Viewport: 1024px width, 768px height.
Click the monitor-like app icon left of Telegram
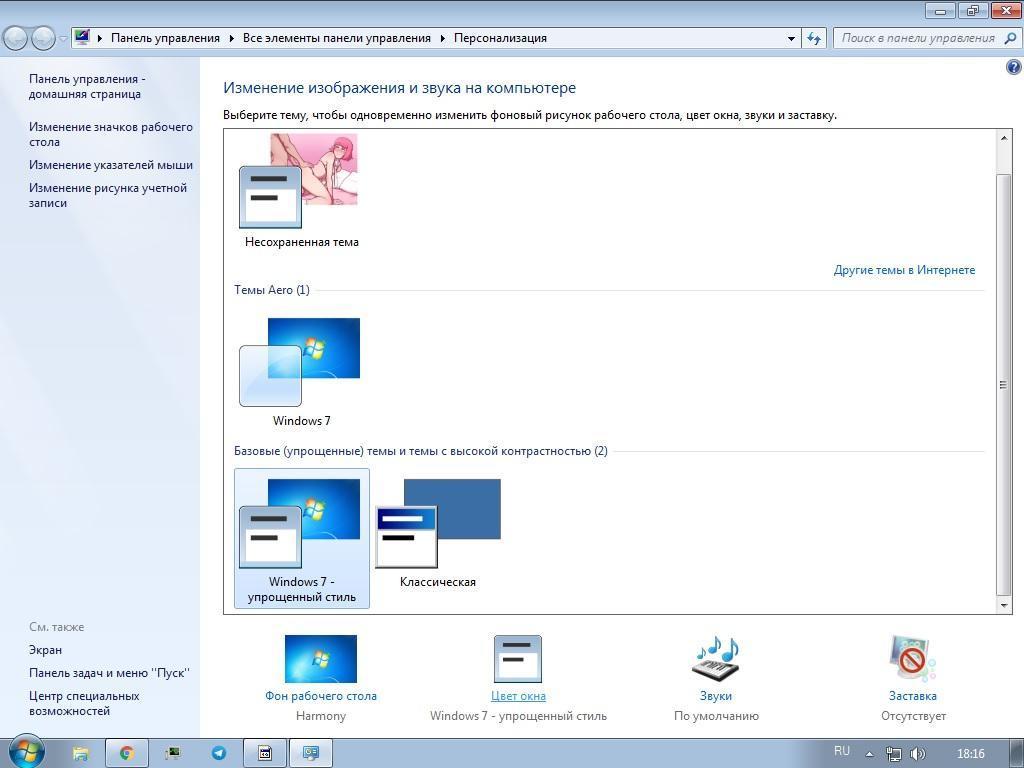173,754
